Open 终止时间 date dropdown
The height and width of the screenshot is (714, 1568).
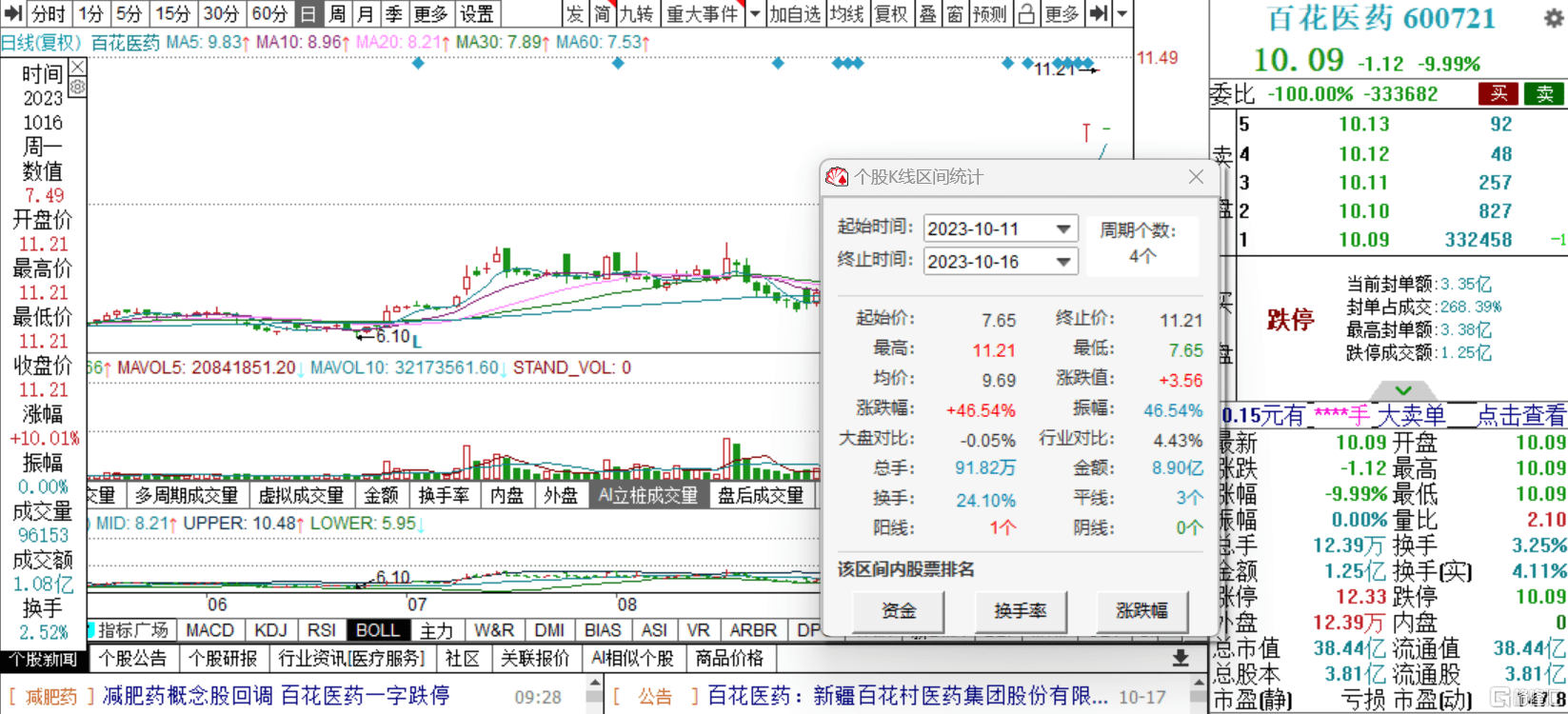point(1063,261)
